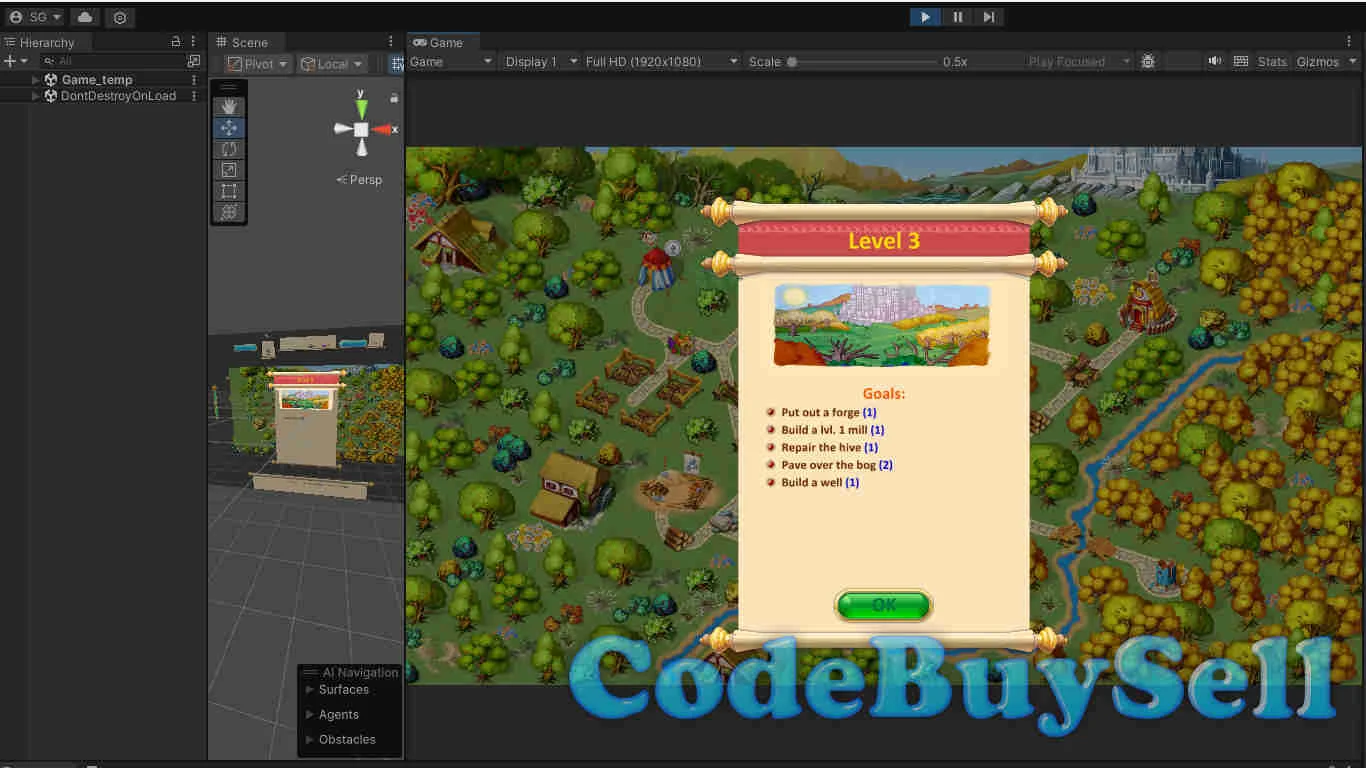
Task: Open the Game view mode dropdown
Action: tap(451, 62)
